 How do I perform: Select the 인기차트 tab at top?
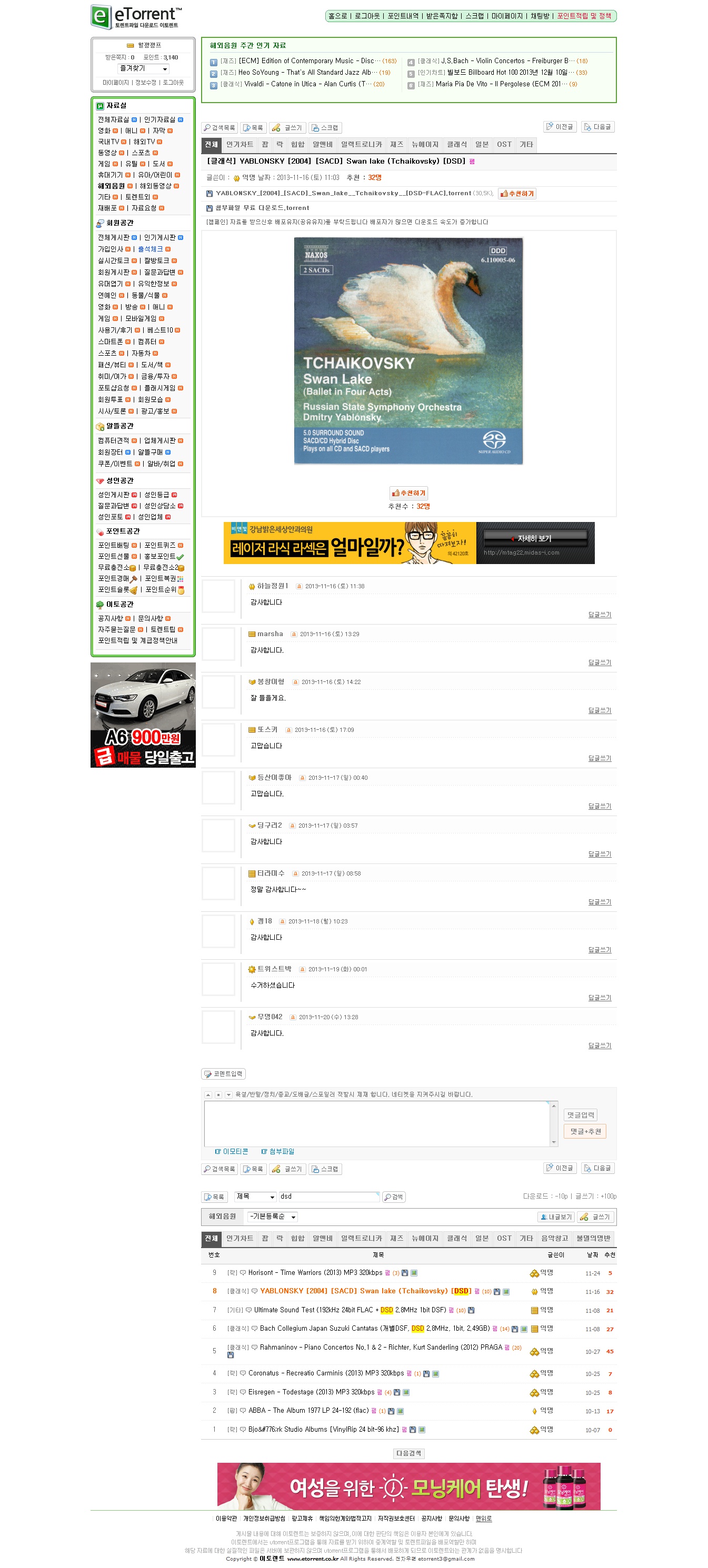pyautogui.click(x=240, y=145)
